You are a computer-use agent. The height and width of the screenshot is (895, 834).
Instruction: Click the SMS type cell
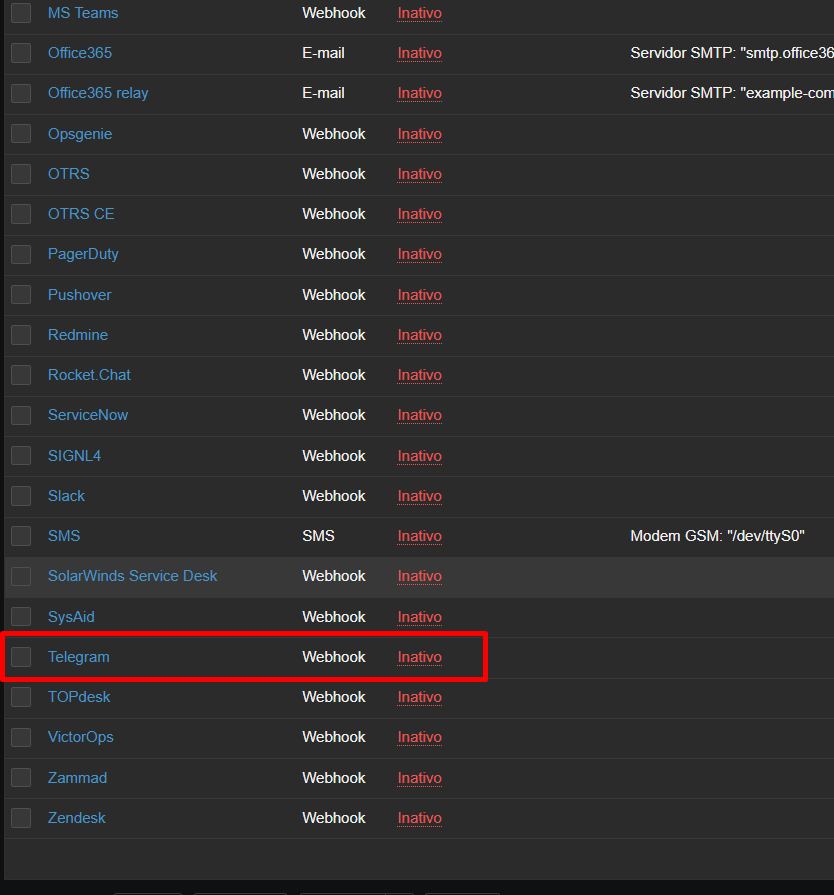click(319, 536)
